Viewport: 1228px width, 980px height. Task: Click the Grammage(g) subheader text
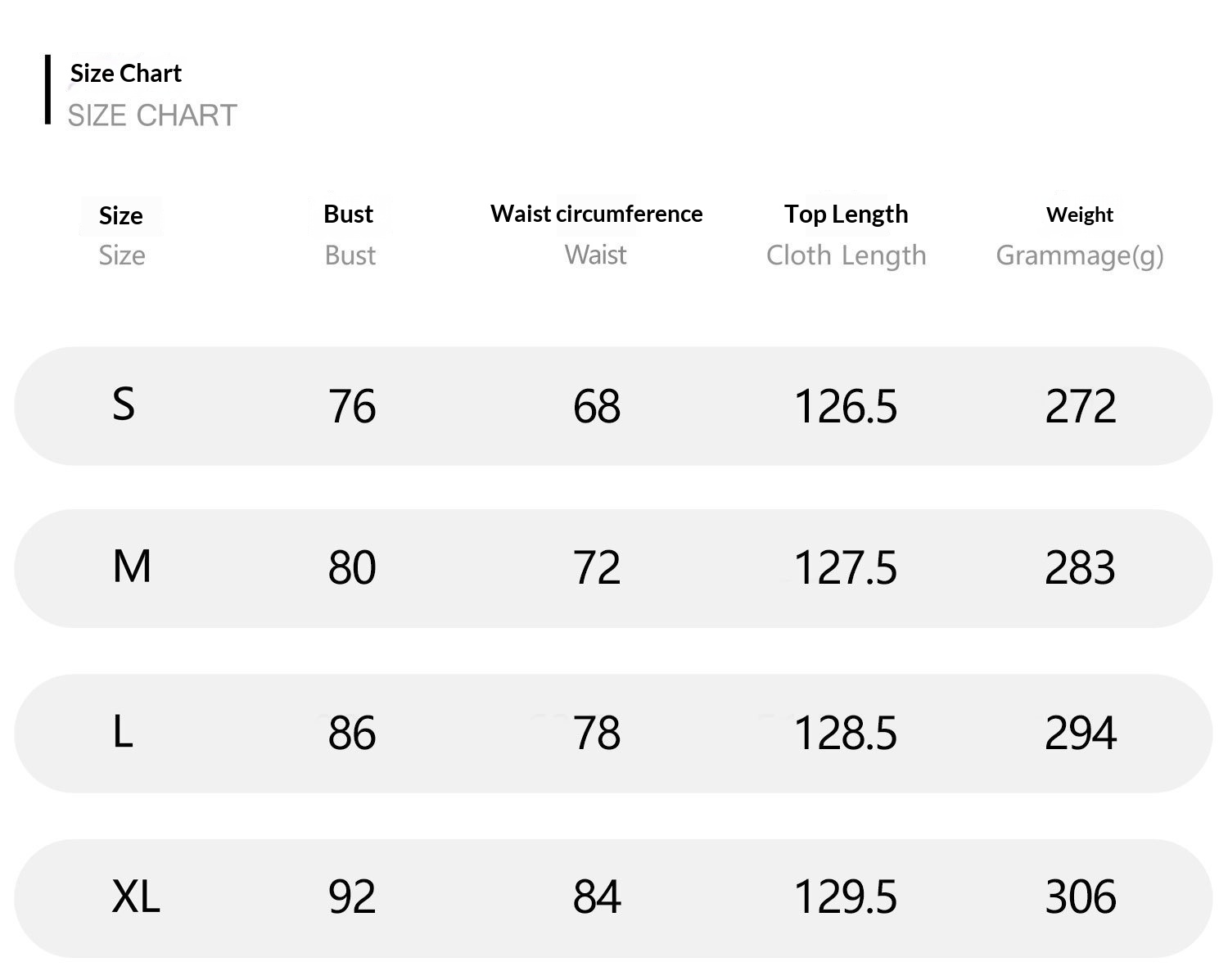tap(1079, 255)
